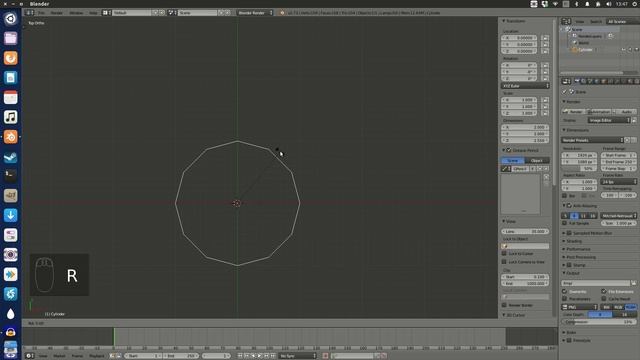Open the outliner View menu
The image size is (640, 360).
pyautogui.click(x=579, y=21)
